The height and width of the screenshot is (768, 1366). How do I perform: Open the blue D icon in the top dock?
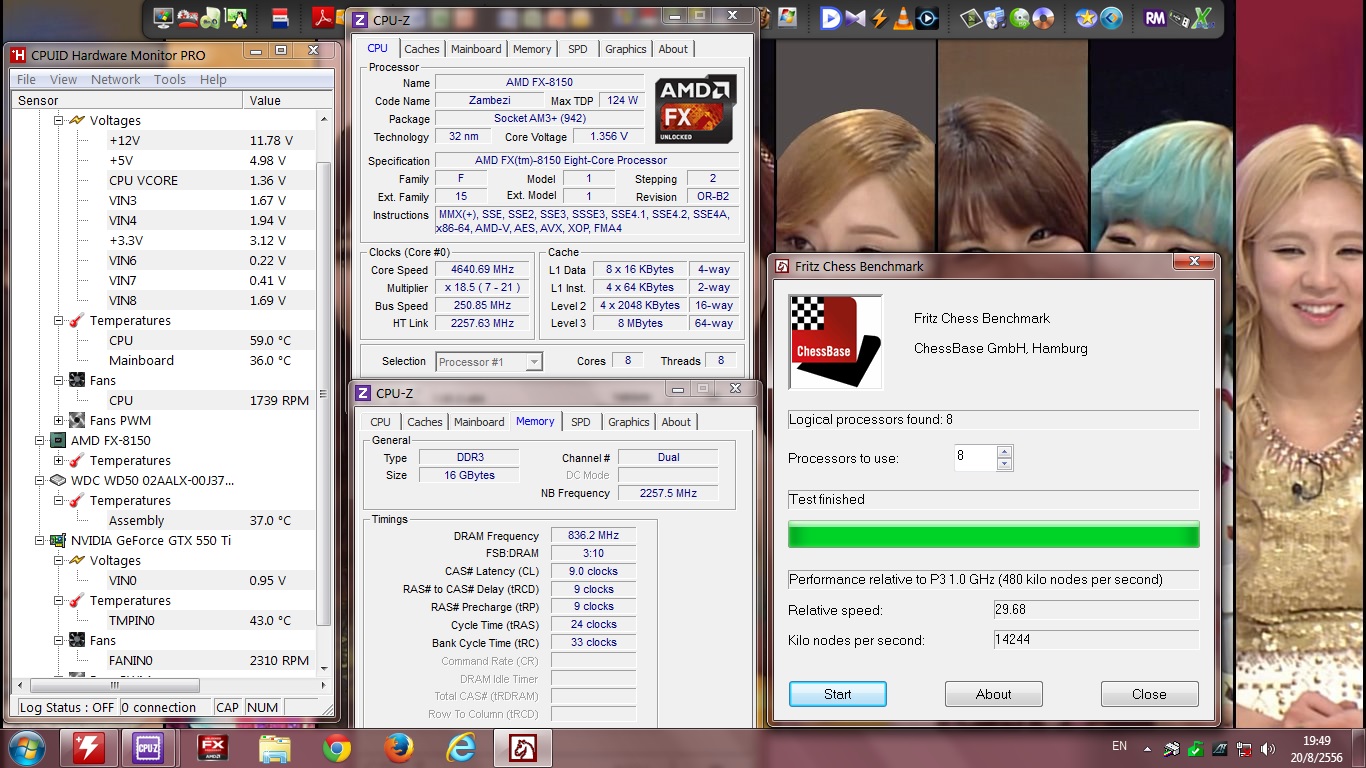tap(831, 17)
